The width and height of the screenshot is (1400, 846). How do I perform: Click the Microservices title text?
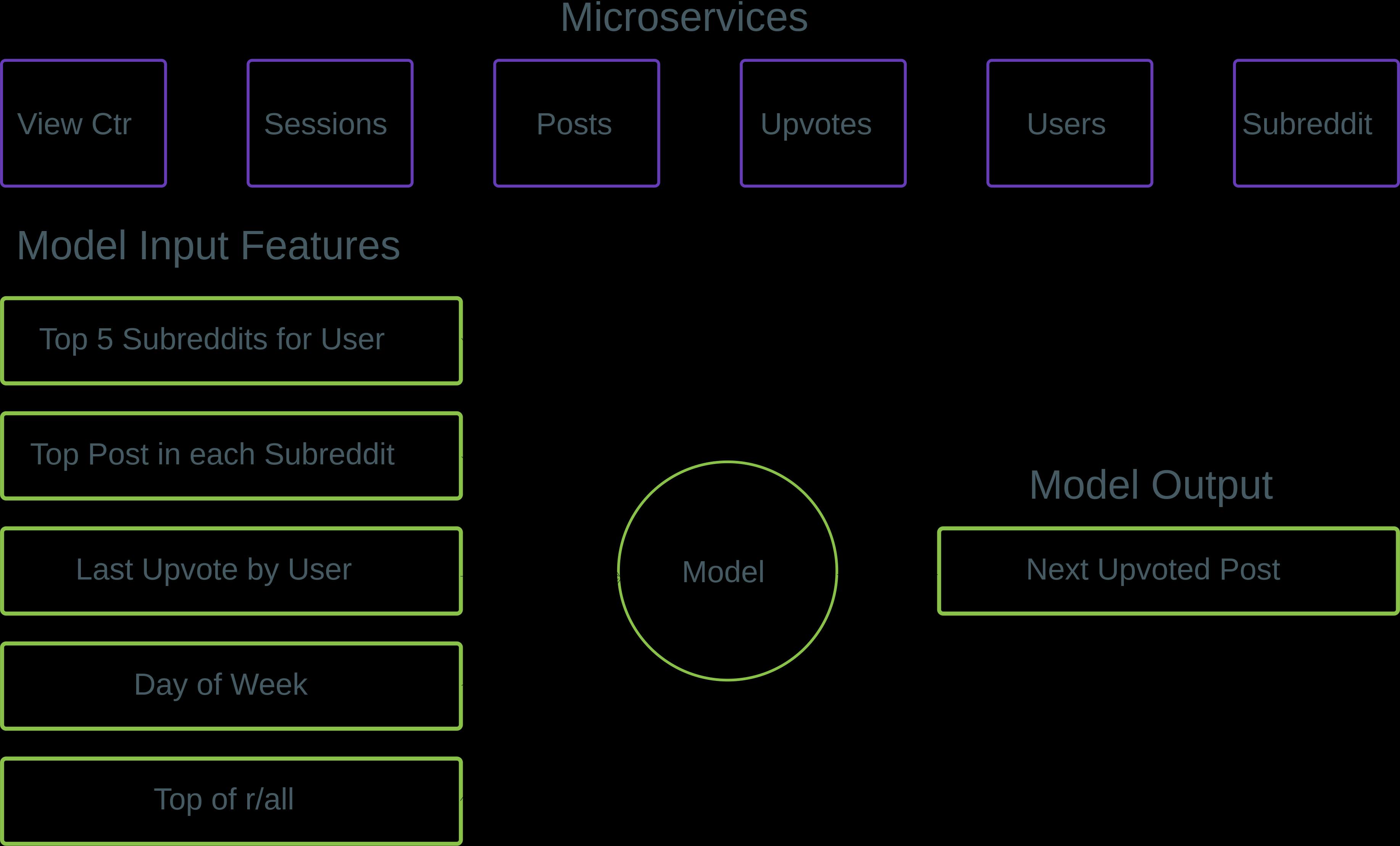684,18
